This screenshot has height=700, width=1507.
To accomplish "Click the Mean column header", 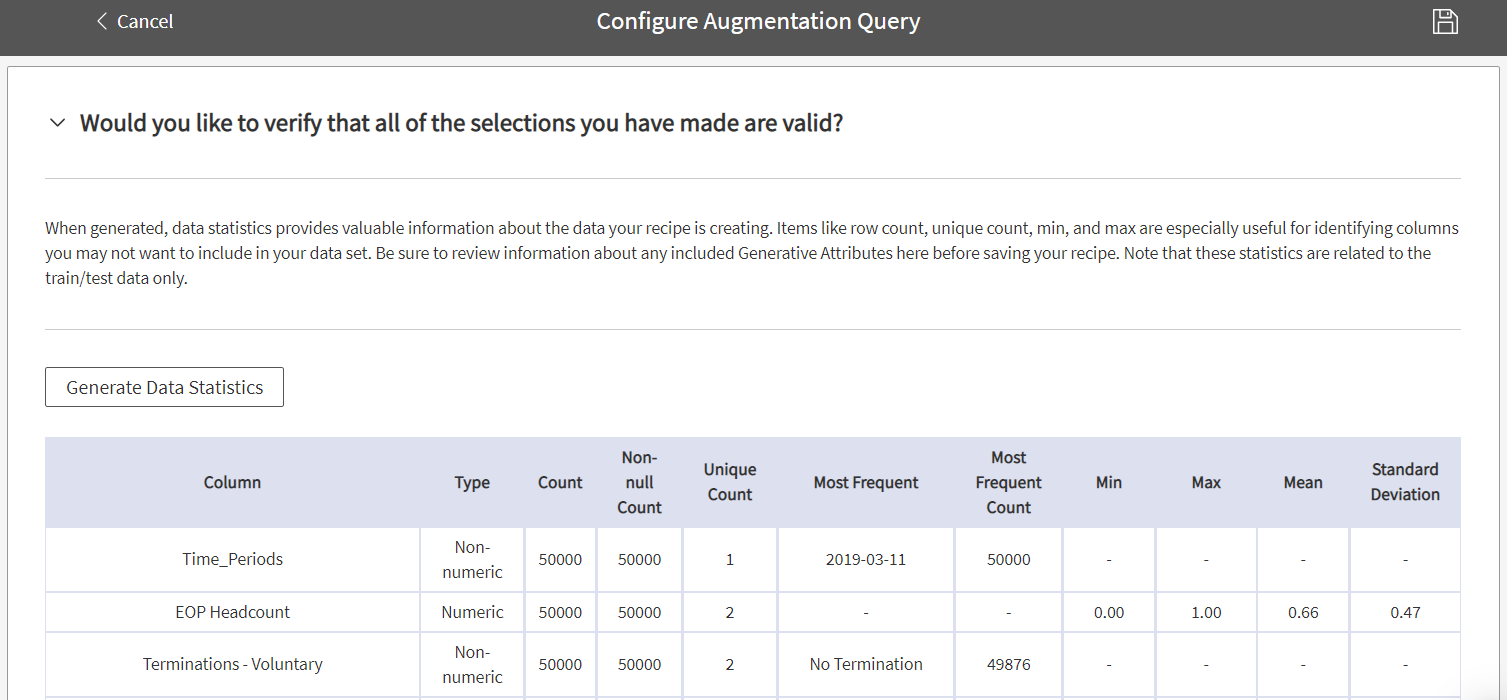I will coord(1303,482).
